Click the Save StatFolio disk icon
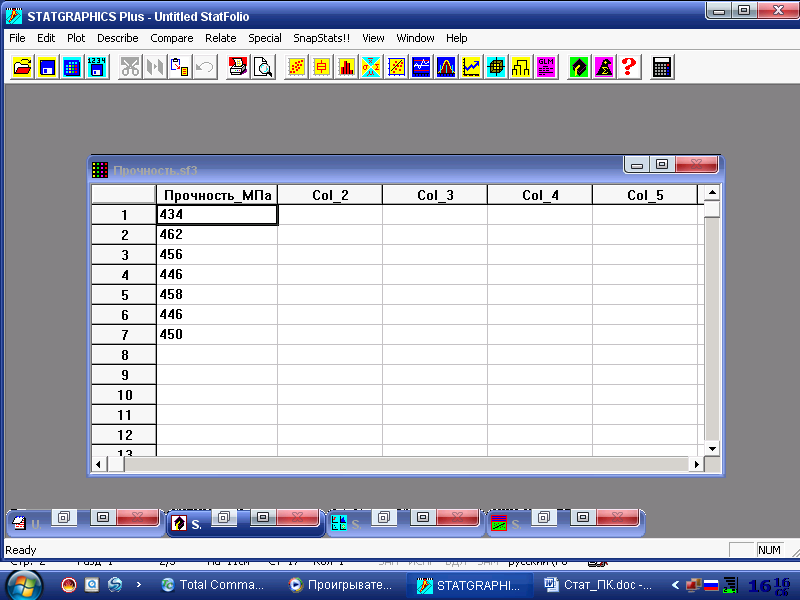The width and height of the screenshot is (800, 600). pyautogui.click(x=47, y=67)
